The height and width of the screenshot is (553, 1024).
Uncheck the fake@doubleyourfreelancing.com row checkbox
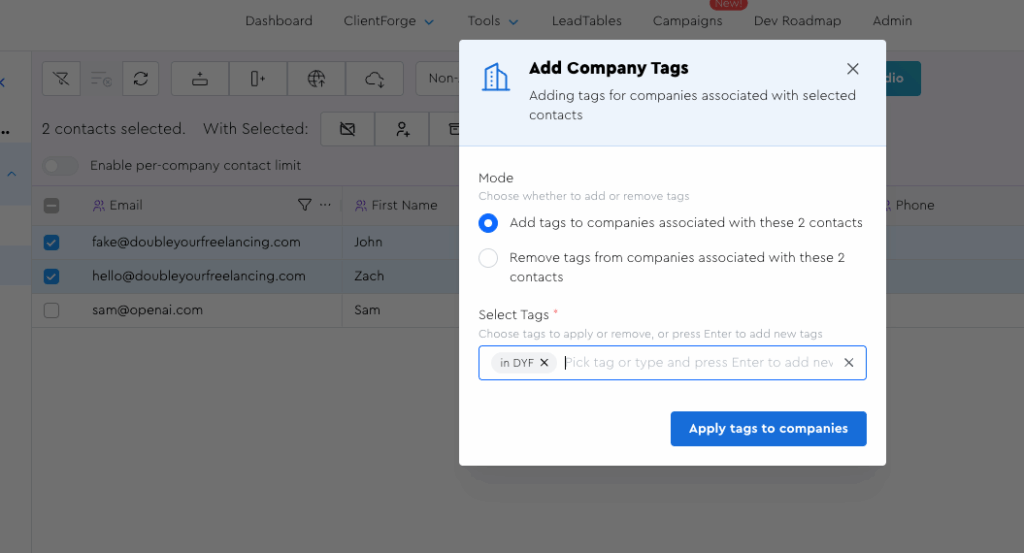52,242
